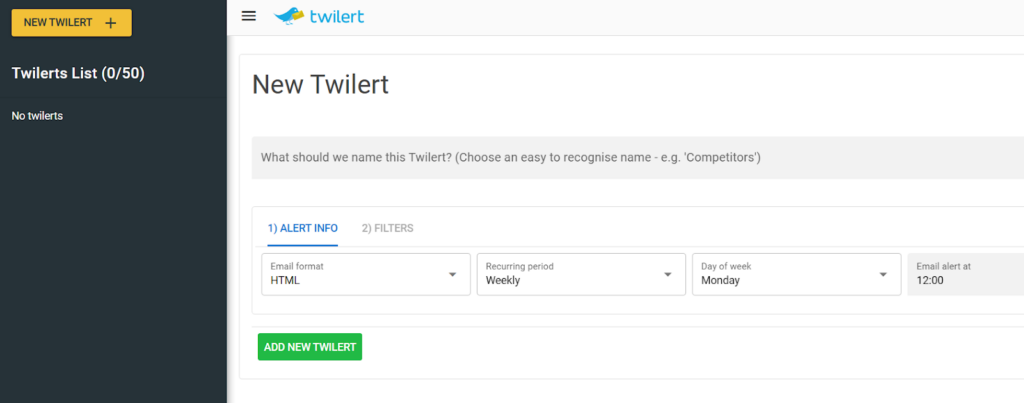Click the No twilerts sidebar message
1024x403 pixels.
click(x=37, y=116)
